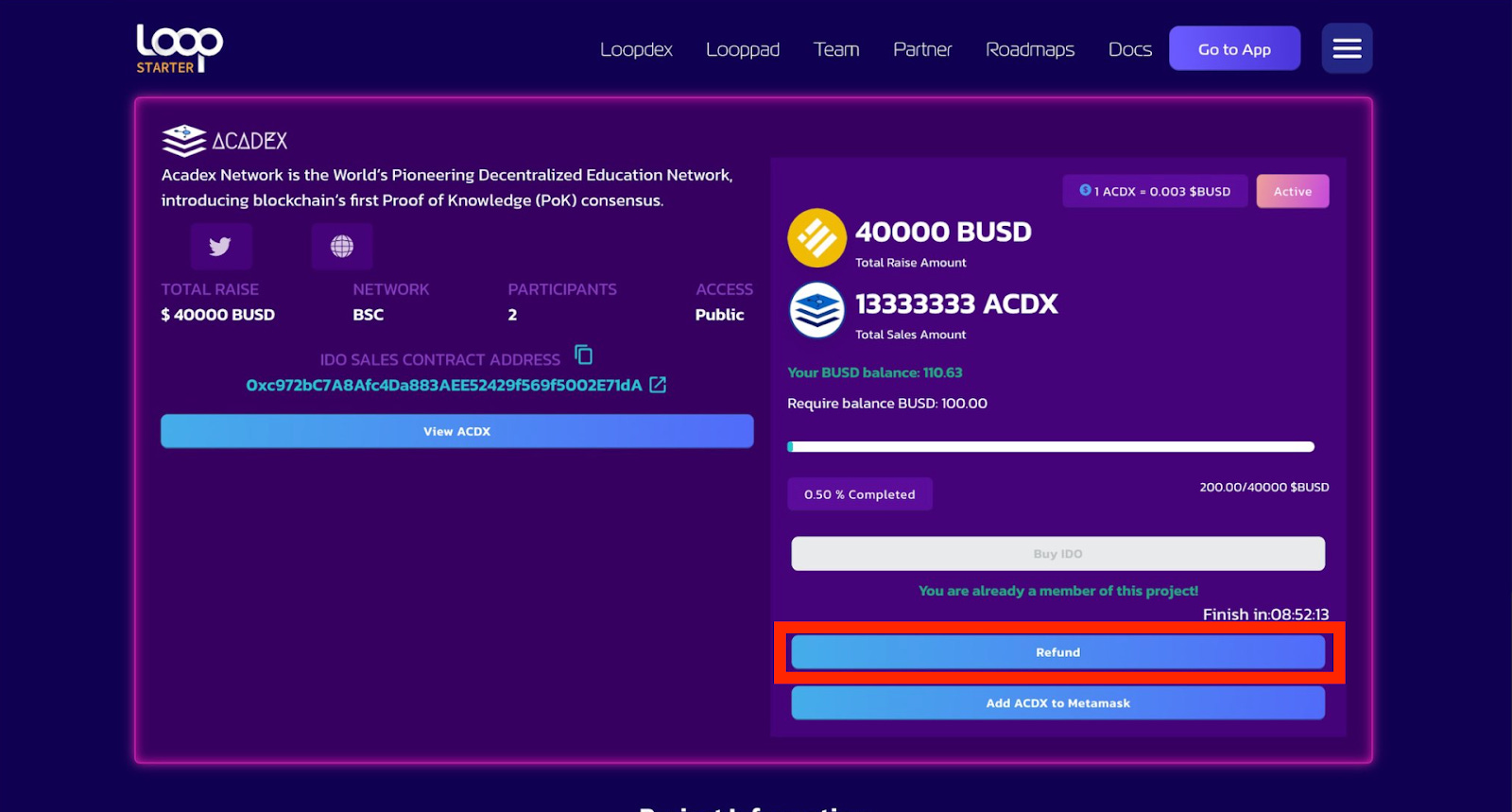Click the already a member message

point(1058,591)
